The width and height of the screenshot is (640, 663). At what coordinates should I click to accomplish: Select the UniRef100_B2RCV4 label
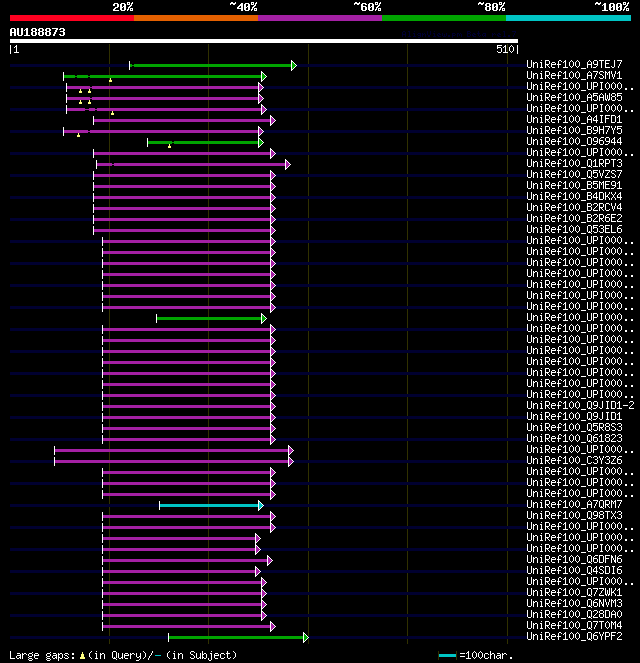click(574, 207)
